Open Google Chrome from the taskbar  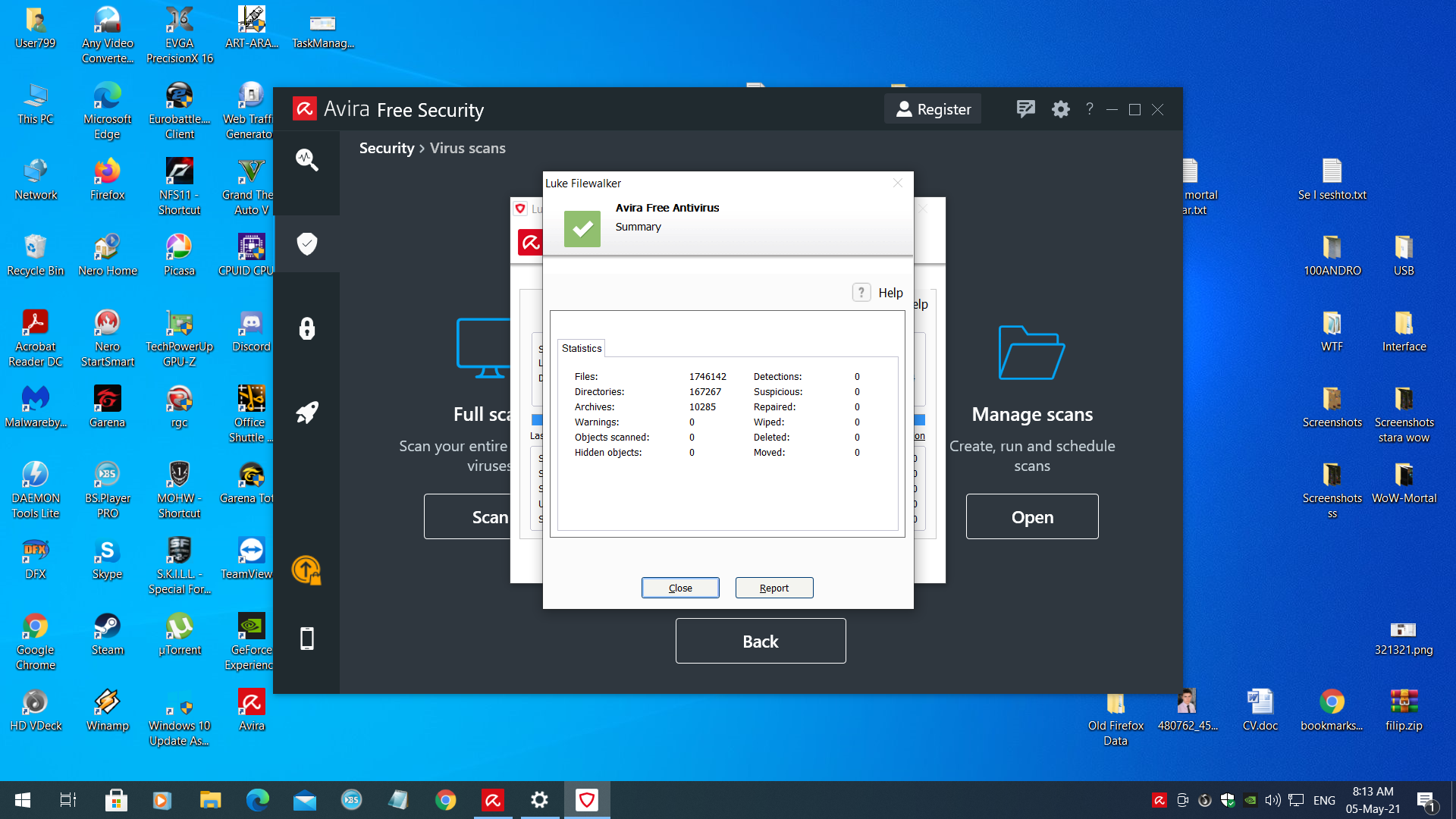pos(445,800)
